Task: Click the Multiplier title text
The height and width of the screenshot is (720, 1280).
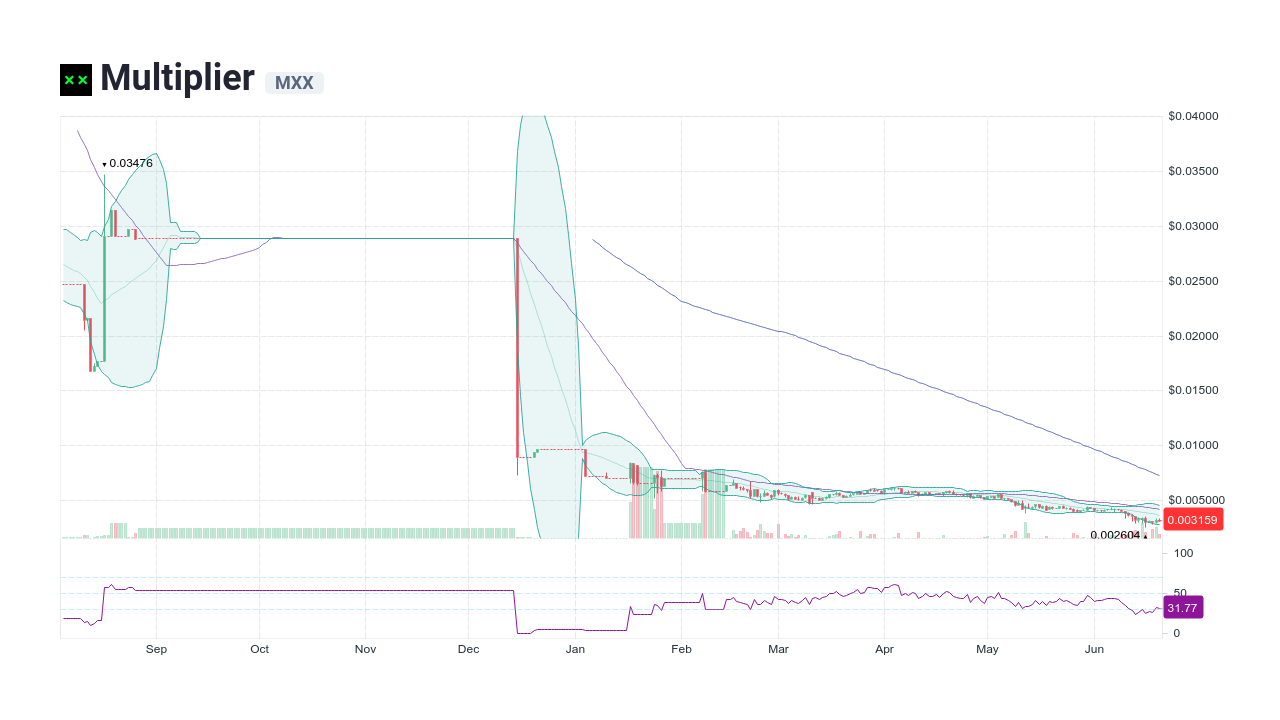Action: pyautogui.click(x=177, y=78)
